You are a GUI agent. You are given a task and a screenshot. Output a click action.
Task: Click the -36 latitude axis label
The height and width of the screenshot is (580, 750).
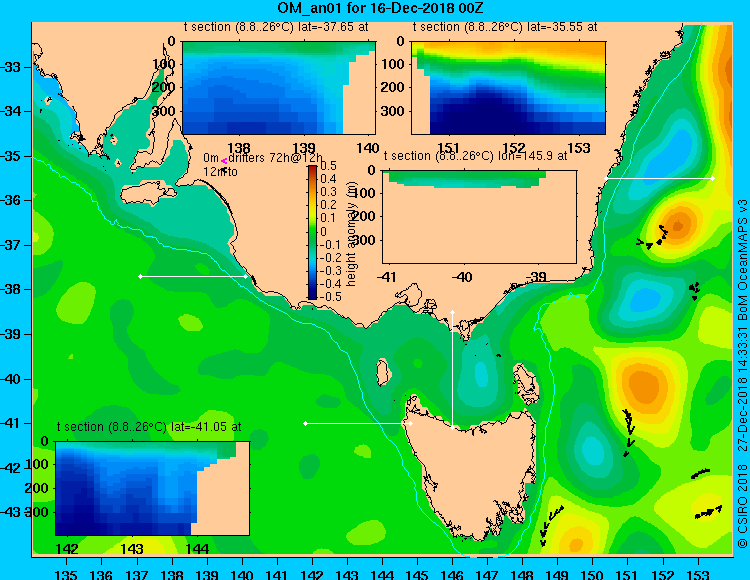point(11,200)
